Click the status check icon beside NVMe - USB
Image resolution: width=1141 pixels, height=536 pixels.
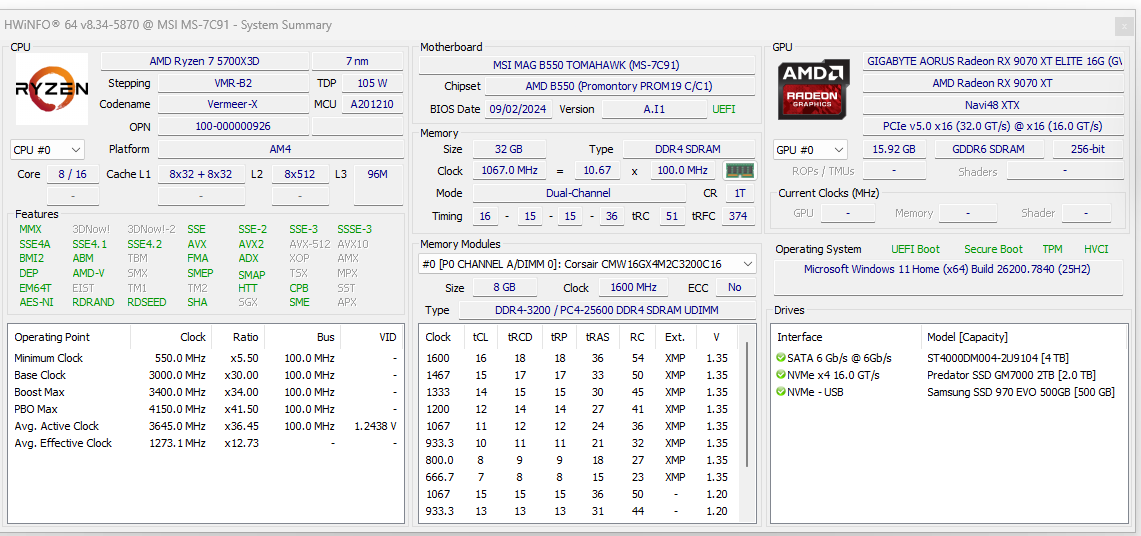pos(782,392)
